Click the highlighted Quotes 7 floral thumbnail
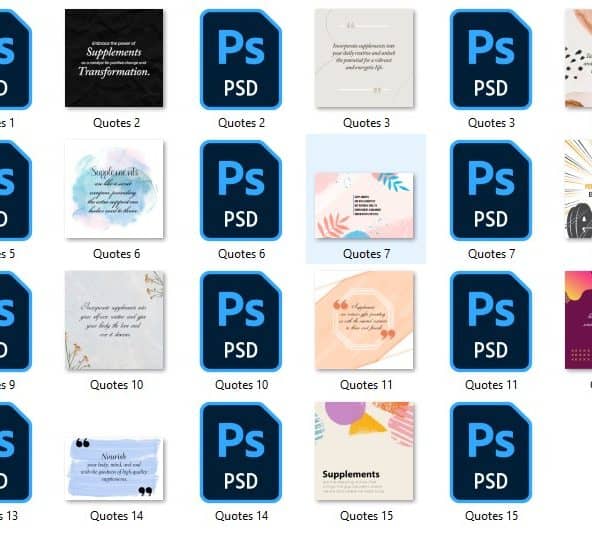592x535 pixels. (x=364, y=205)
